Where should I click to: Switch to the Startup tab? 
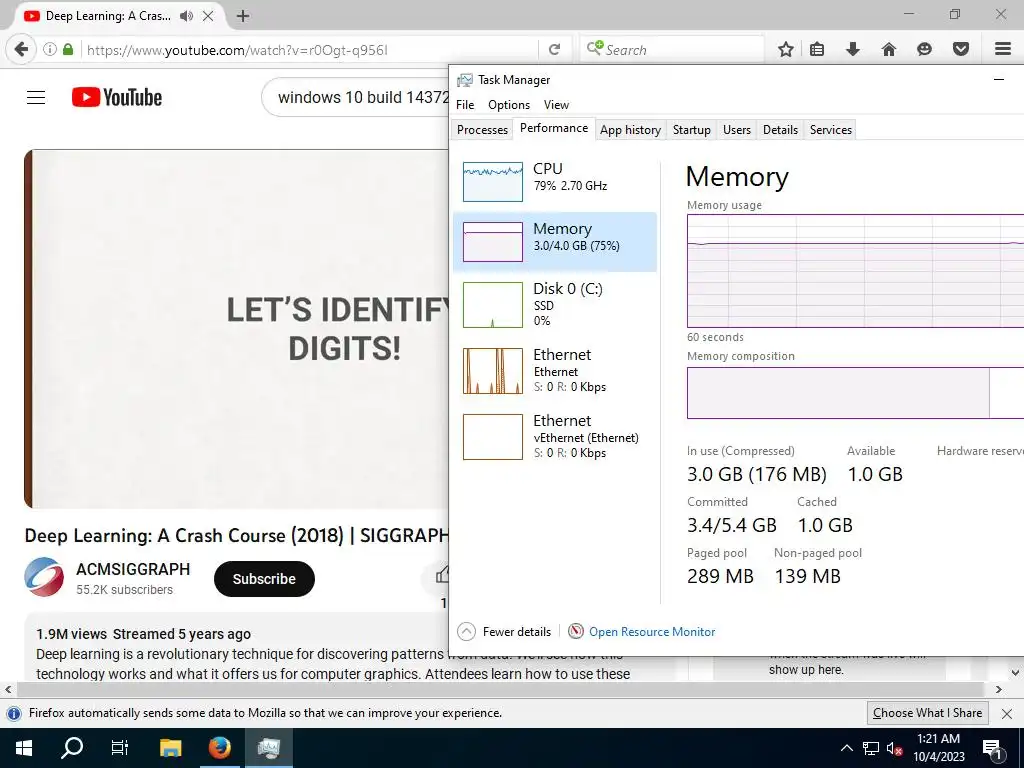pos(692,129)
